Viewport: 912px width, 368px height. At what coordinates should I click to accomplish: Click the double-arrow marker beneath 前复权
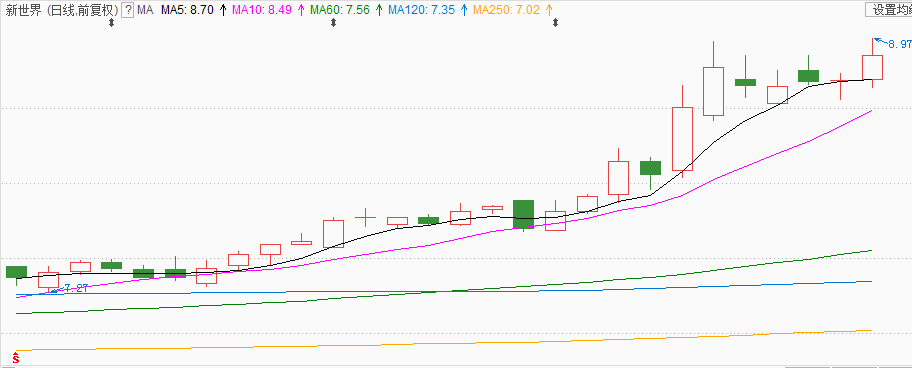[112, 23]
